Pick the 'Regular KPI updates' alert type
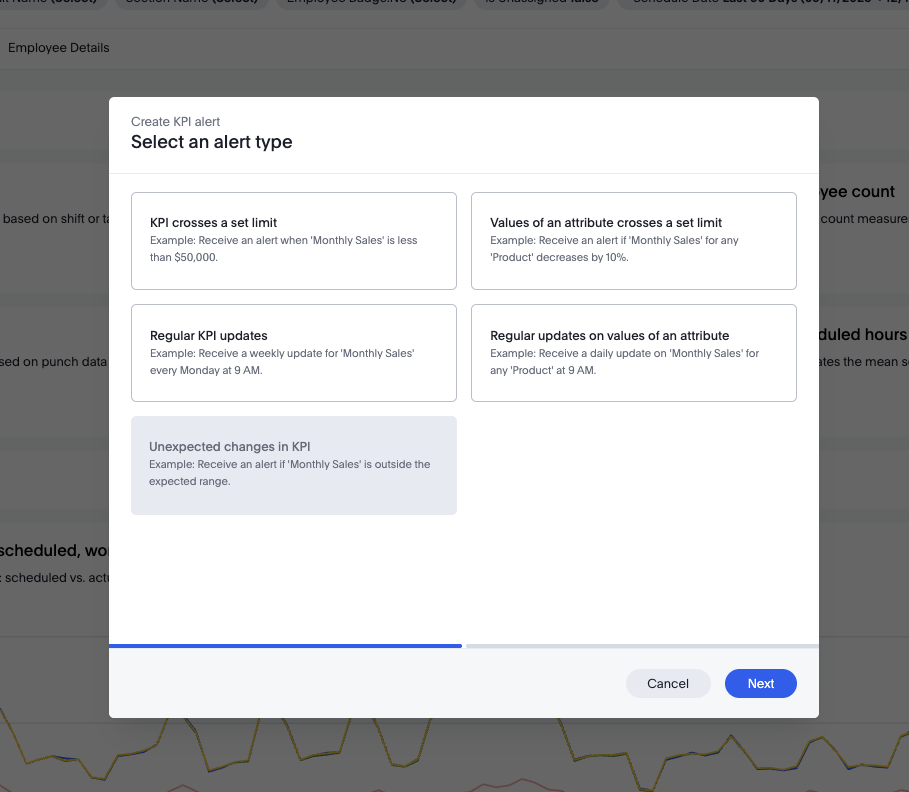The width and height of the screenshot is (909, 792). tap(293, 353)
